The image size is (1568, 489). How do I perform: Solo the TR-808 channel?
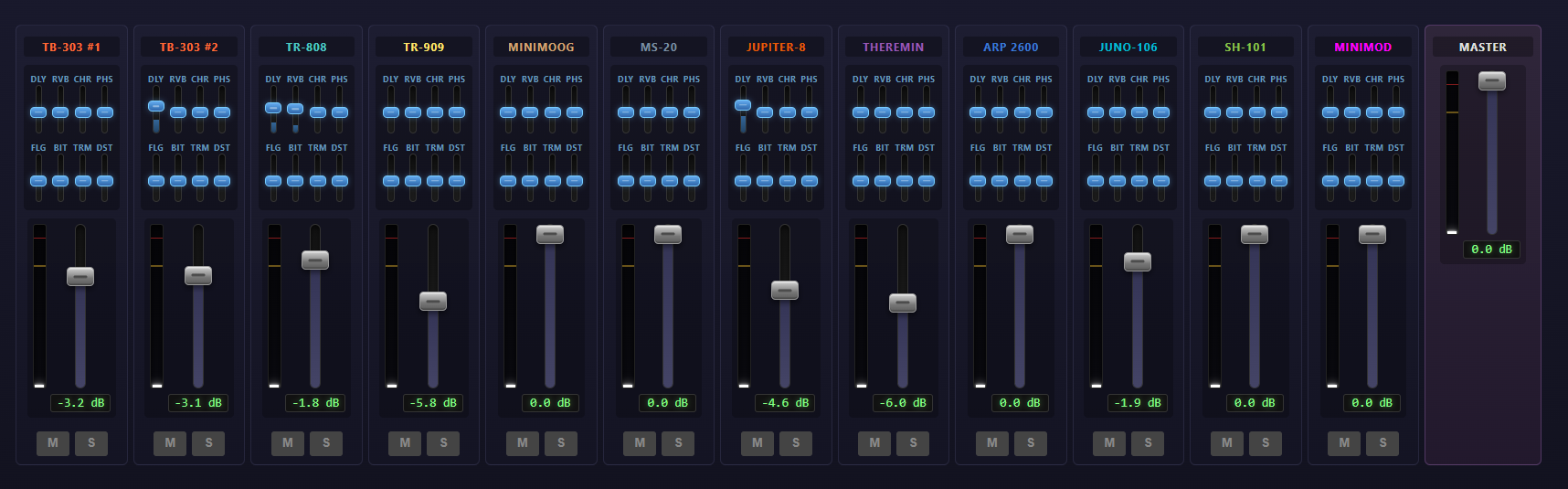click(326, 443)
